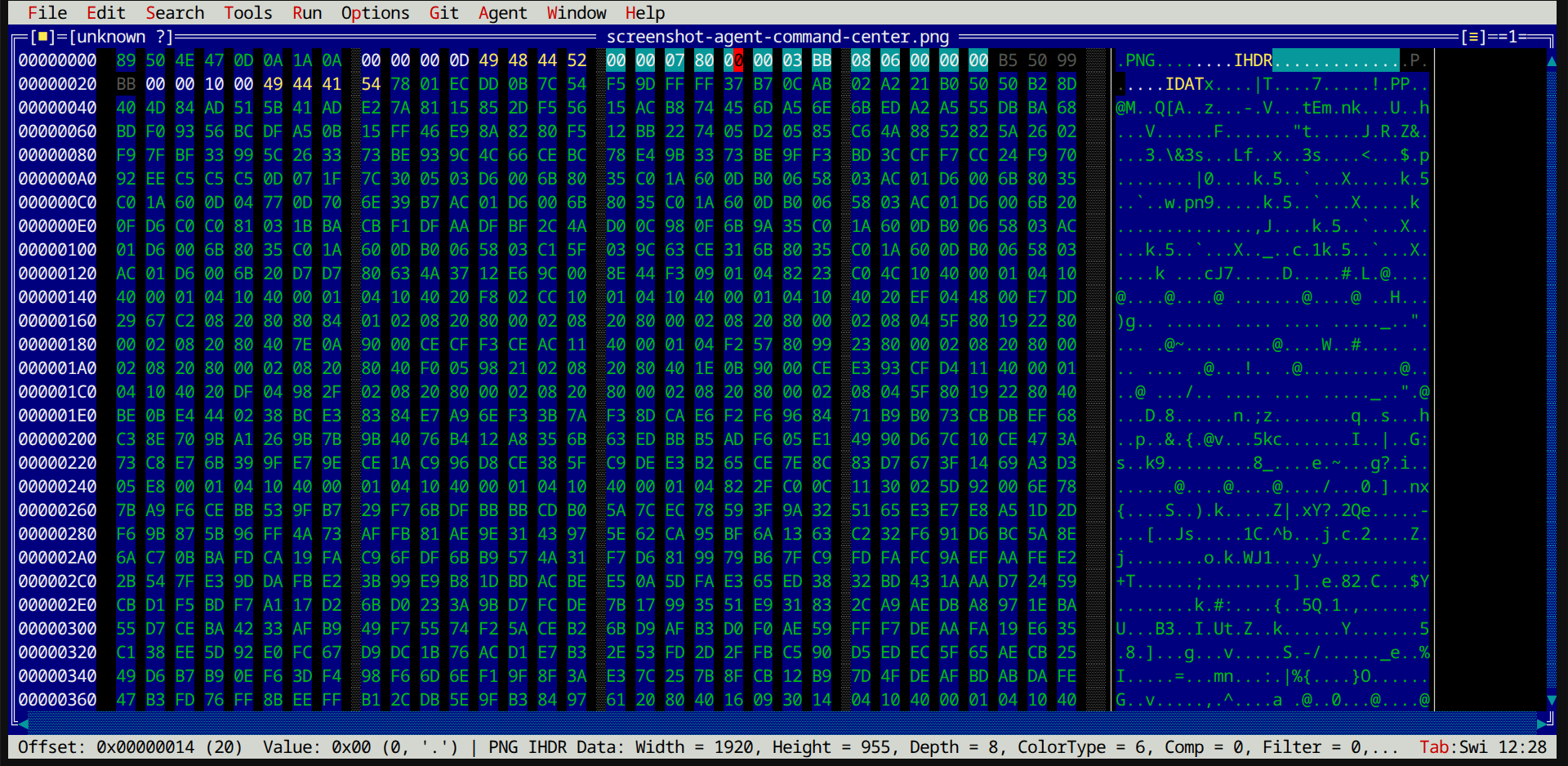The width and height of the screenshot is (1568, 766).
Task: Select highlighted byte BB in first row
Action: pos(822,60)
